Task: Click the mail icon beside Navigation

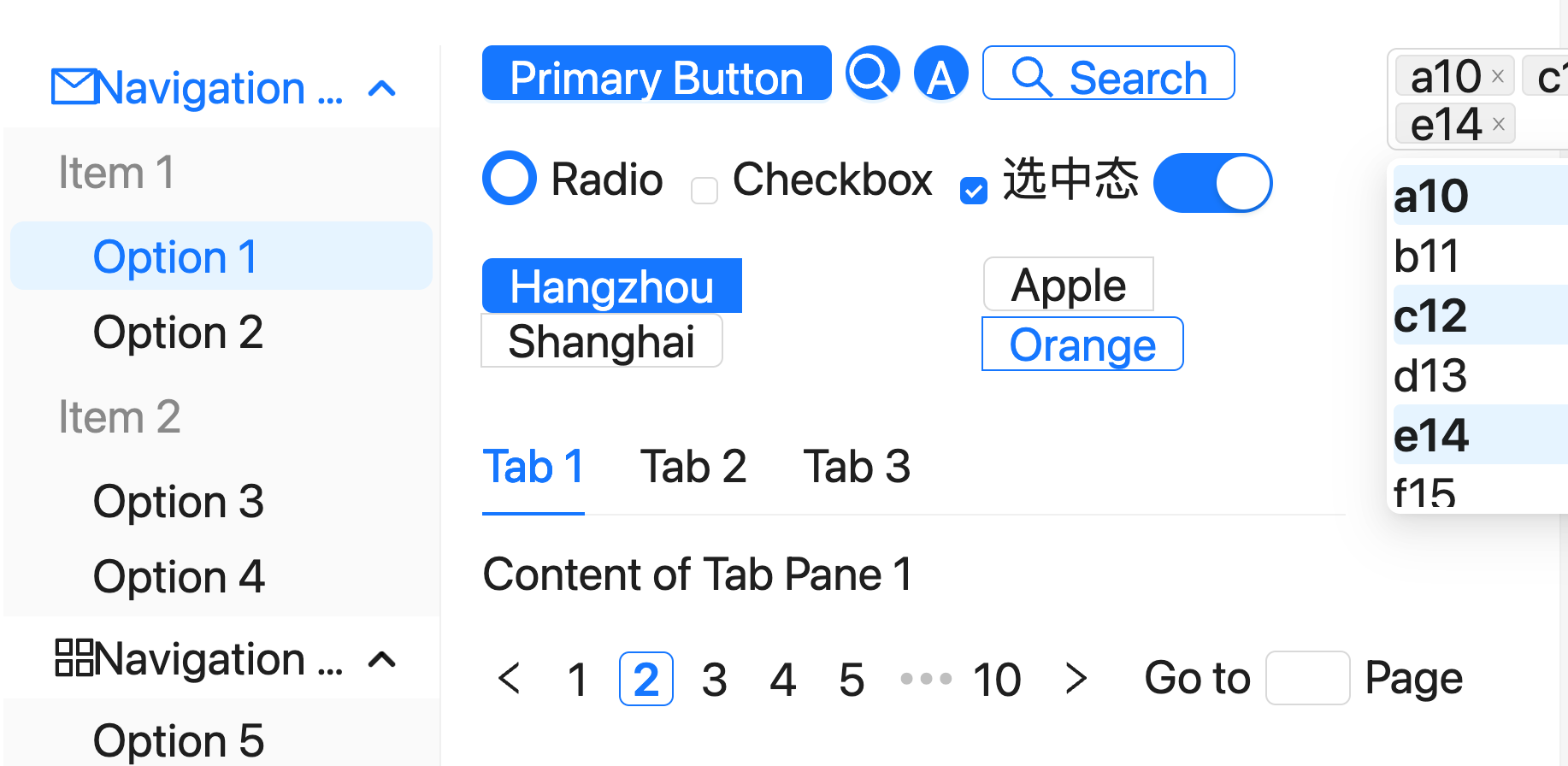Action: [73, 87]
